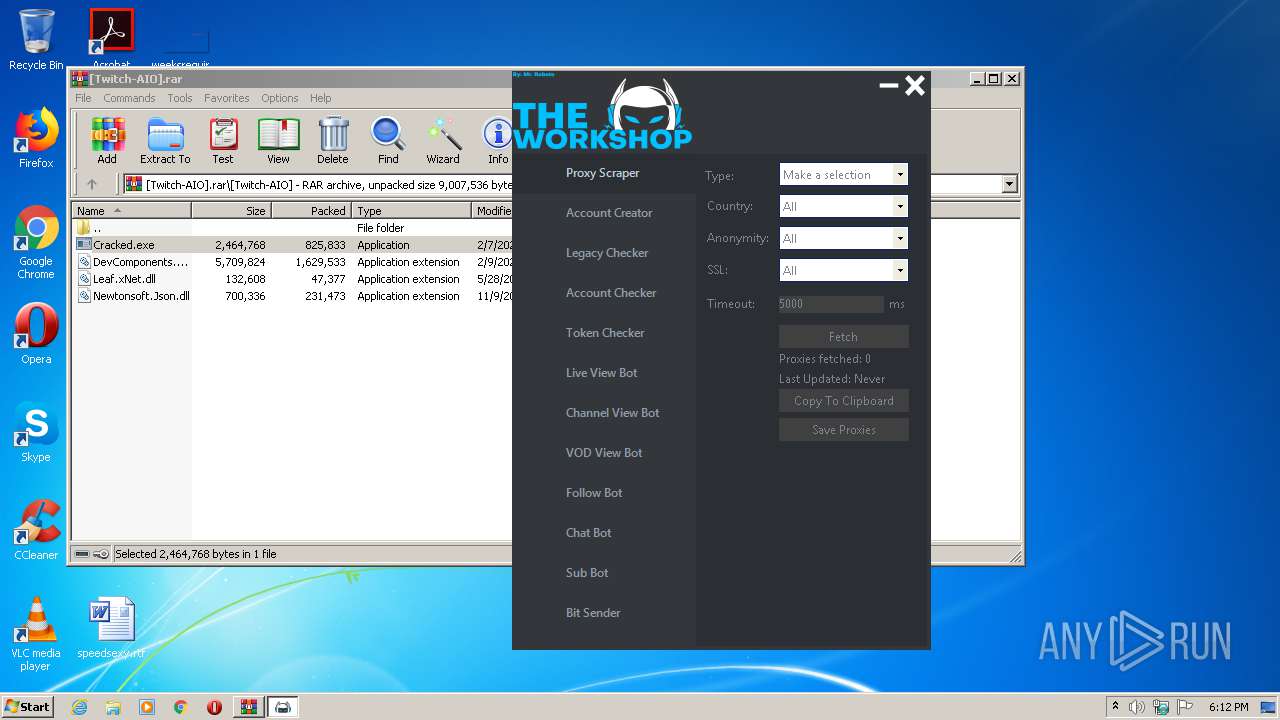Open the Chat Bot tab
The image size is (1280, 720).
(588, 533)
